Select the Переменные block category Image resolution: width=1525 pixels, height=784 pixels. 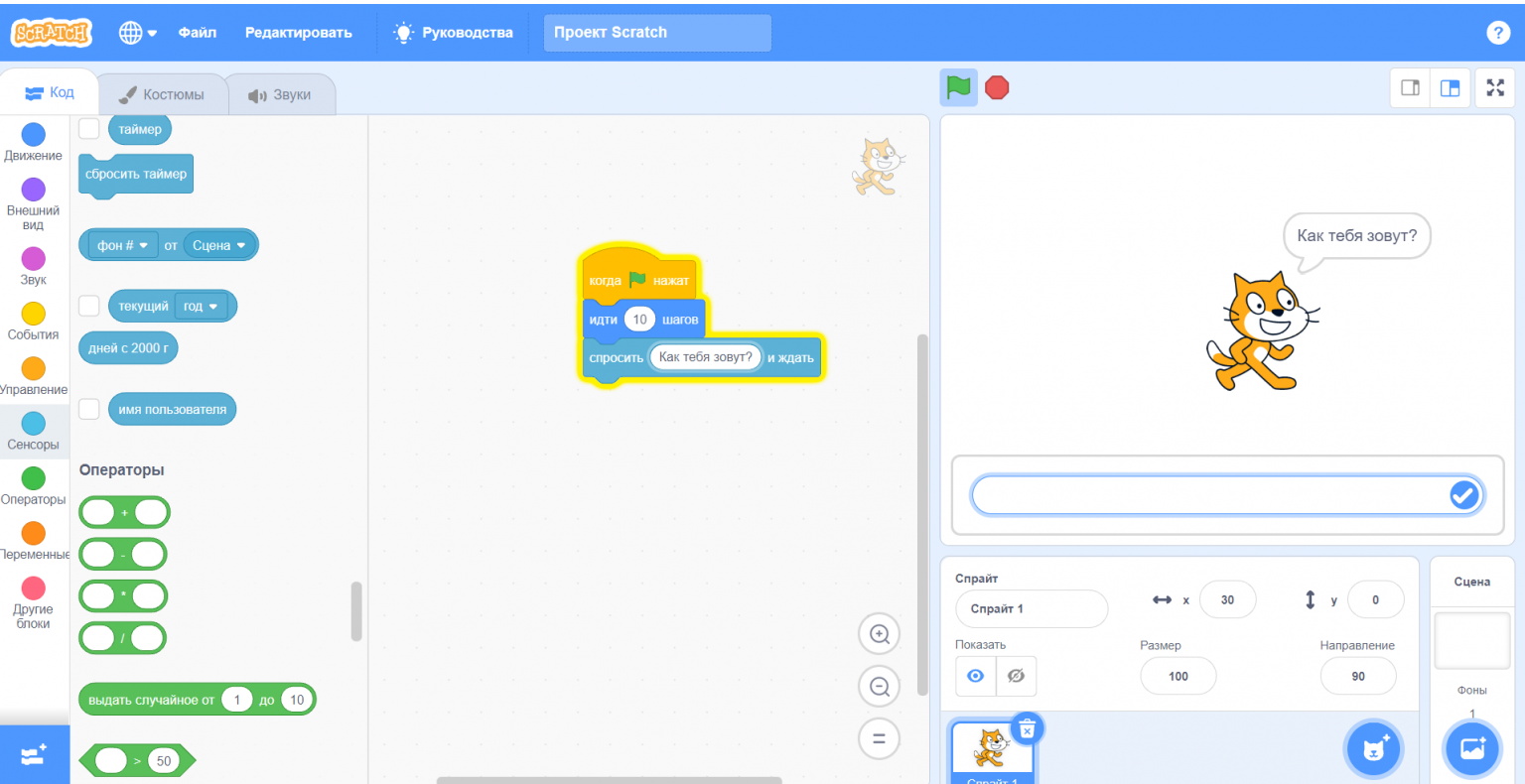[x=34, y=541]
